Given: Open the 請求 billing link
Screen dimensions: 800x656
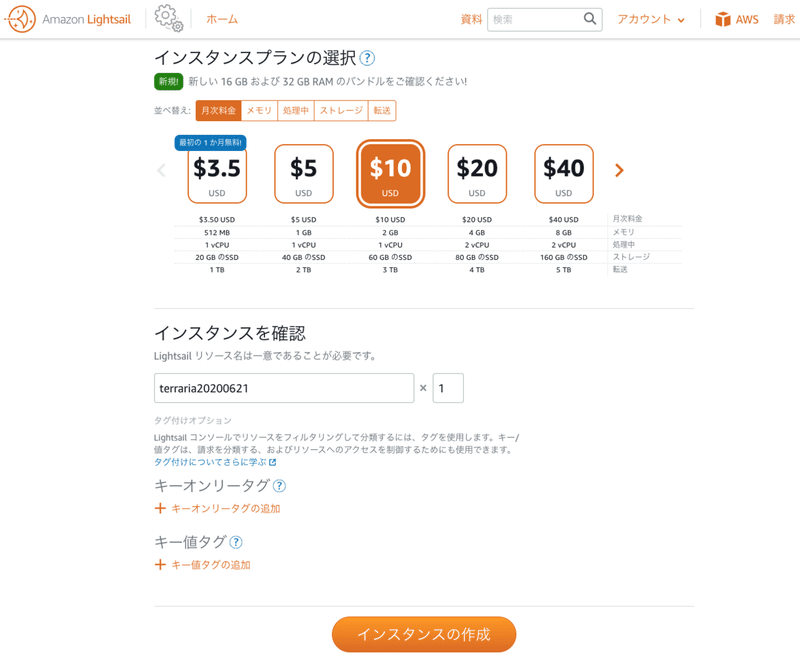Looking at the screenshot, I should pos(784,19).
